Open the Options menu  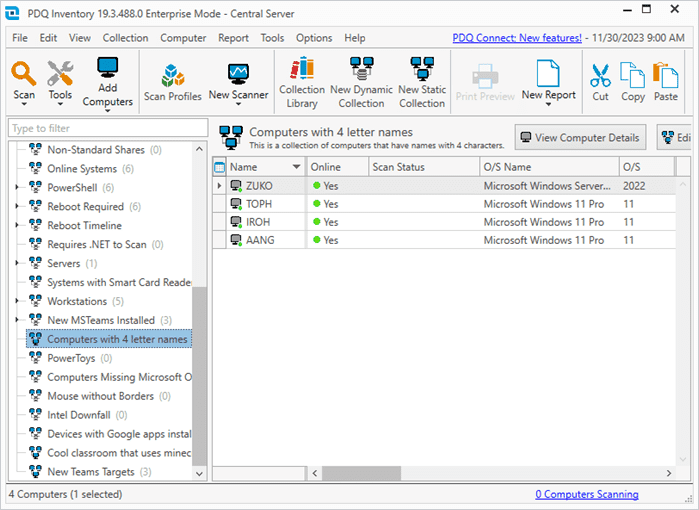click(314, 38)
